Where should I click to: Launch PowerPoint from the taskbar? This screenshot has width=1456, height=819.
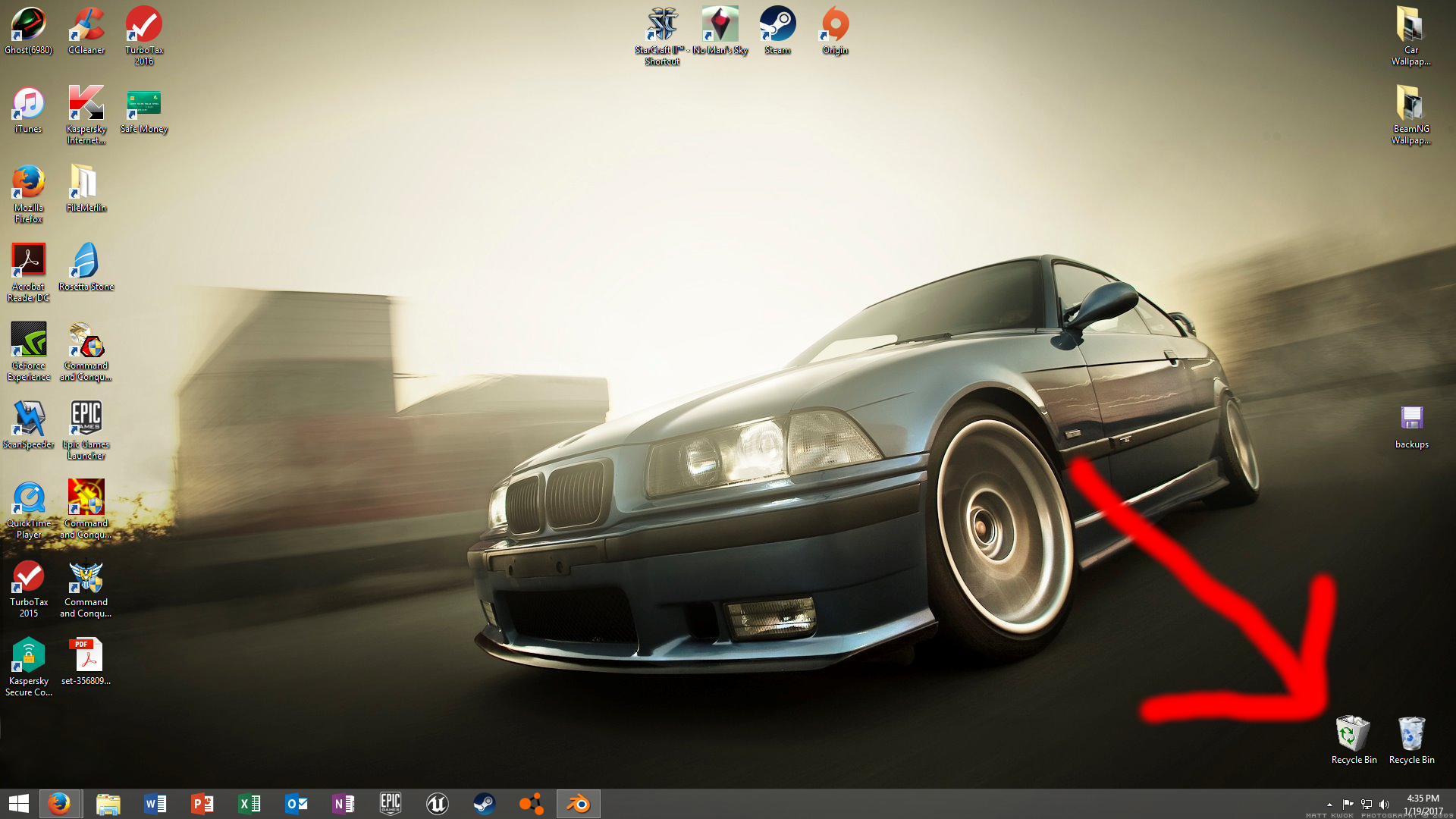coord(202,804)
